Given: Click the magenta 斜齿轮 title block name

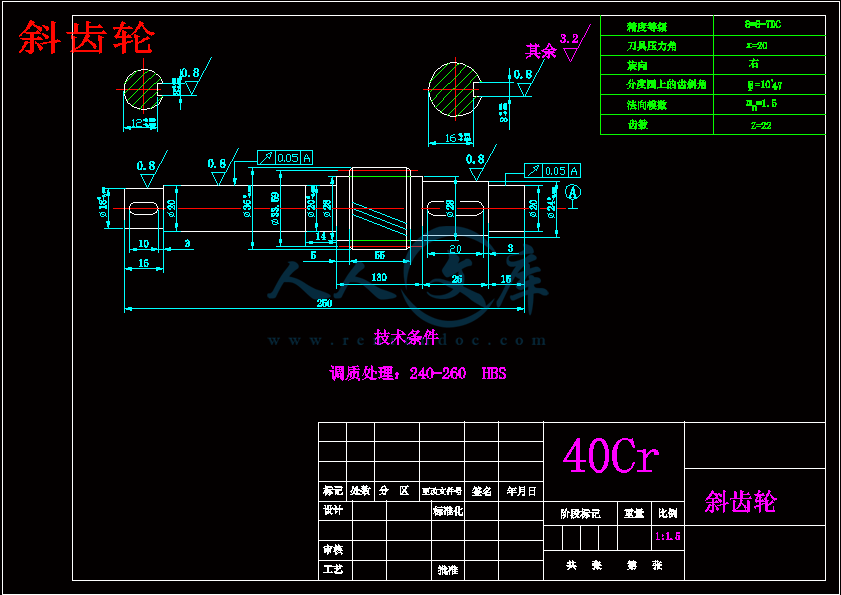Looking at the screenshot, I should (x=741, y=502).
